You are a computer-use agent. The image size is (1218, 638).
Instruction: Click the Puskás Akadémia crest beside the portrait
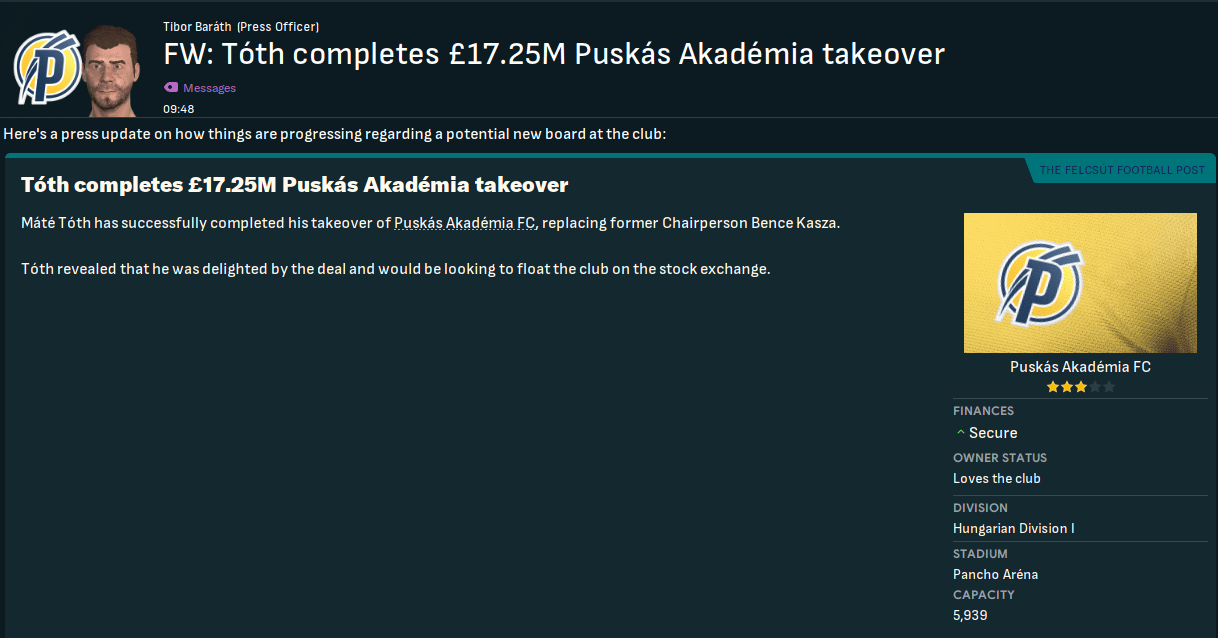tap(47, 69)
